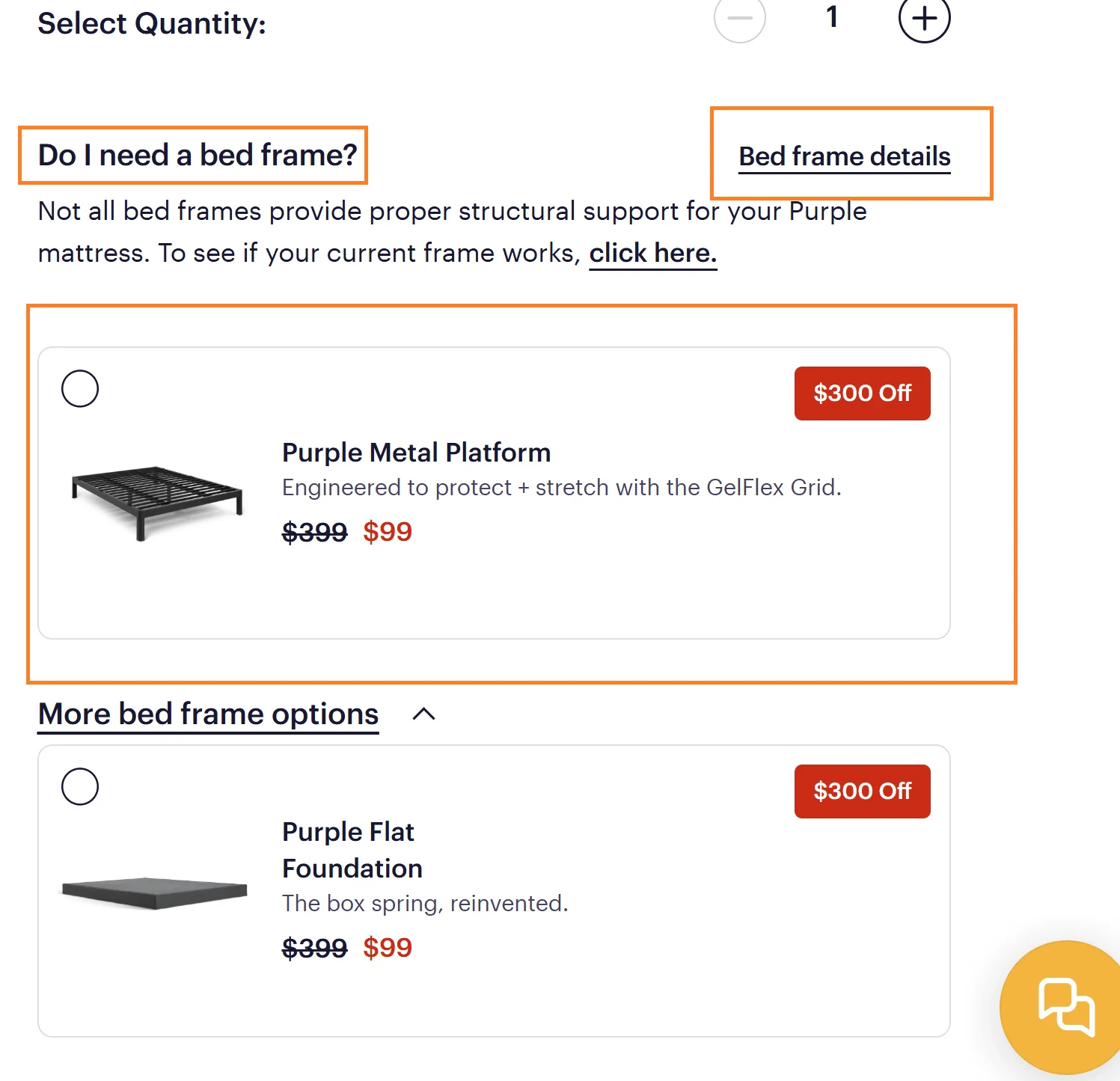1120x1081 pixels.
Task: Click the Purple Flat Foundation product image
Action: 153,894
